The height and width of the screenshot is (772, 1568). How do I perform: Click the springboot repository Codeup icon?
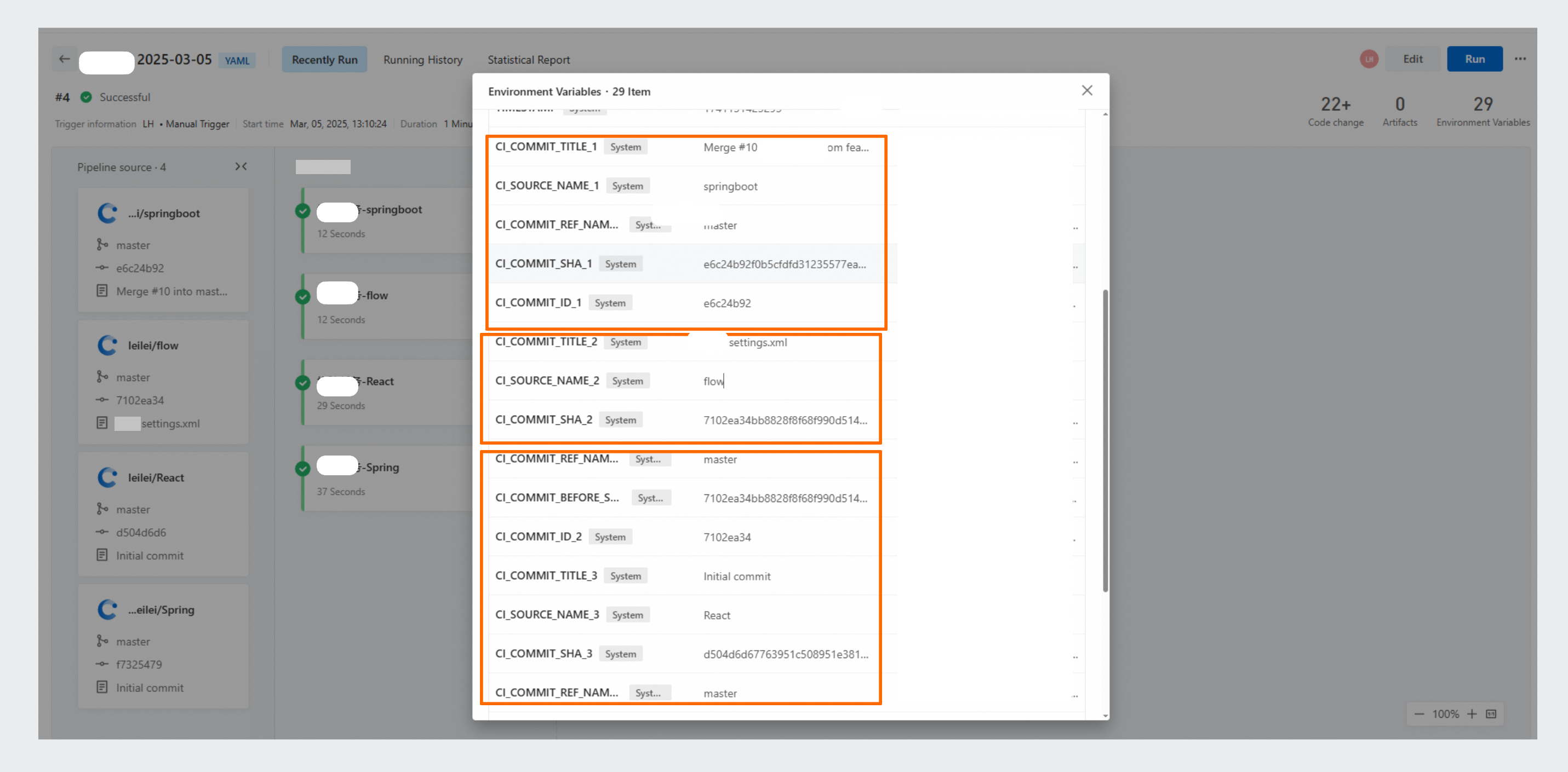[x=108, y=213]
